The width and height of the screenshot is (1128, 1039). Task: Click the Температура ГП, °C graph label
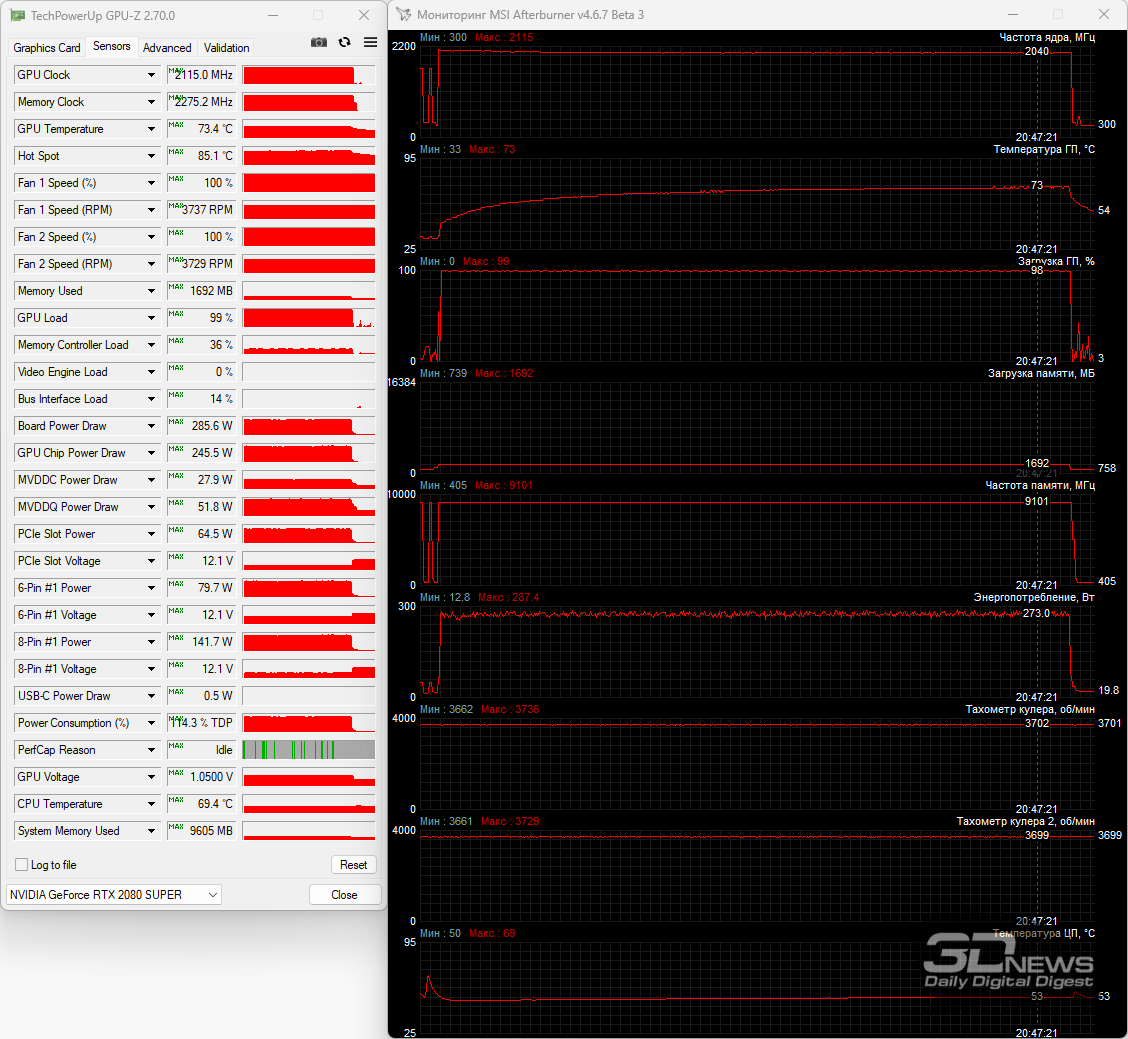click(1044, 149)
